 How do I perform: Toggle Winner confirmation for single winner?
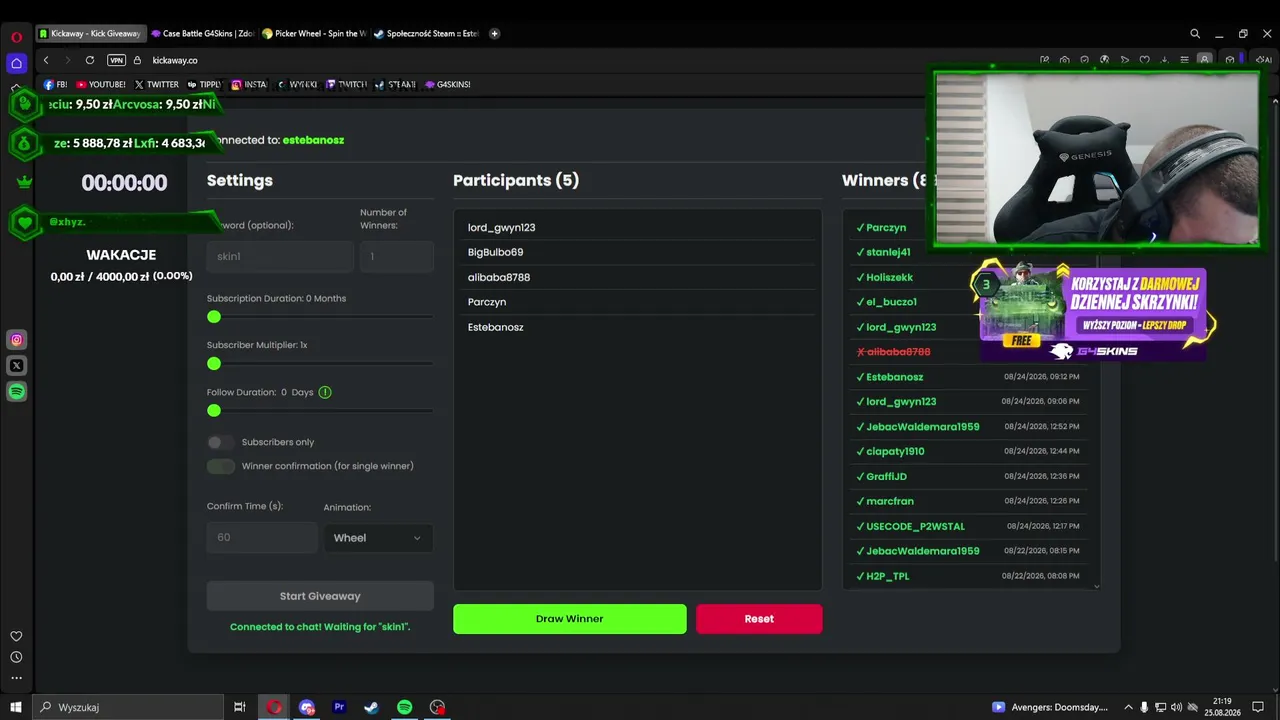tap(220, 466)
